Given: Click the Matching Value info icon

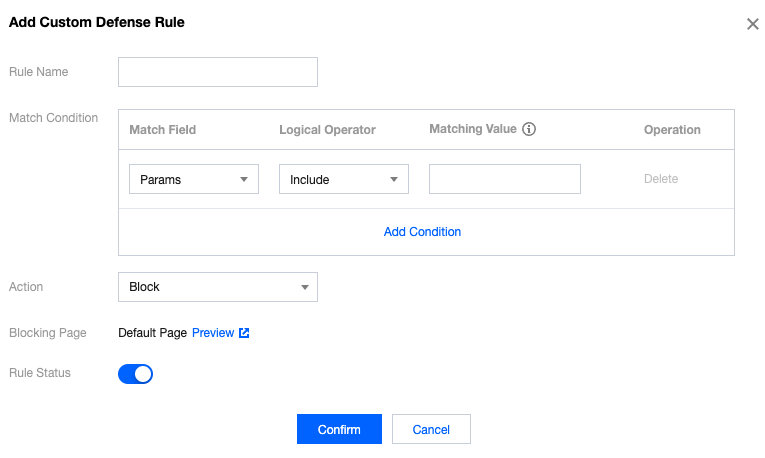Looking at the screenshot, I should pos(530,129).
